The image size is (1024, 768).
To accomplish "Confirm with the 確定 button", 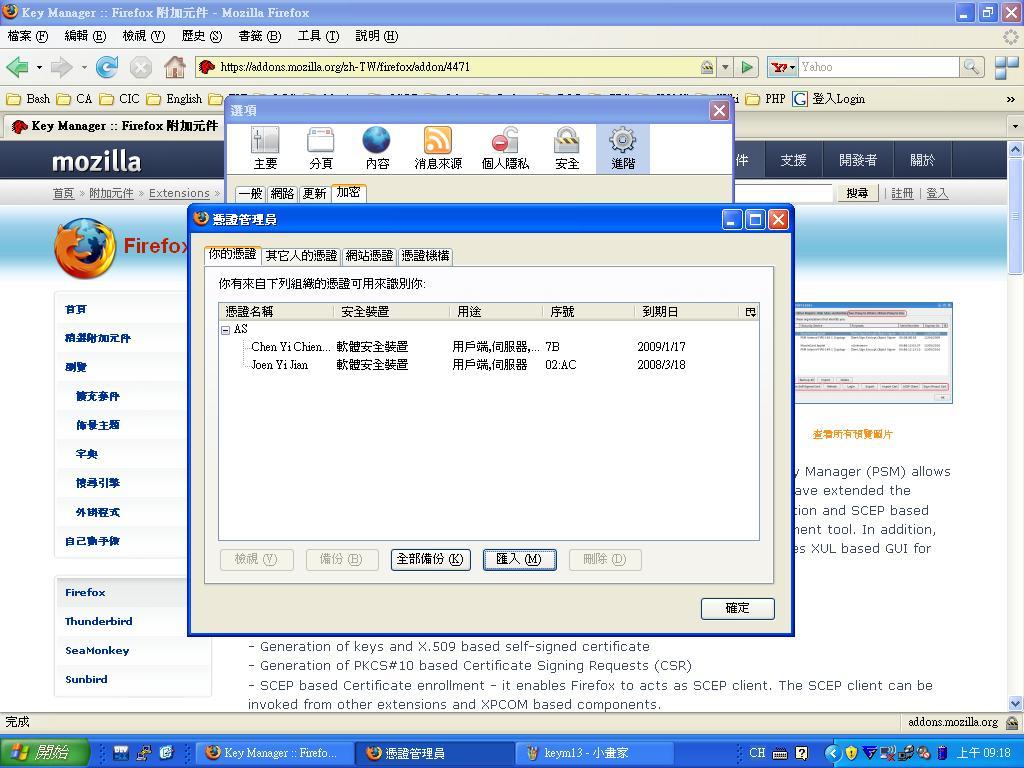I will click(x=737, y=609).
